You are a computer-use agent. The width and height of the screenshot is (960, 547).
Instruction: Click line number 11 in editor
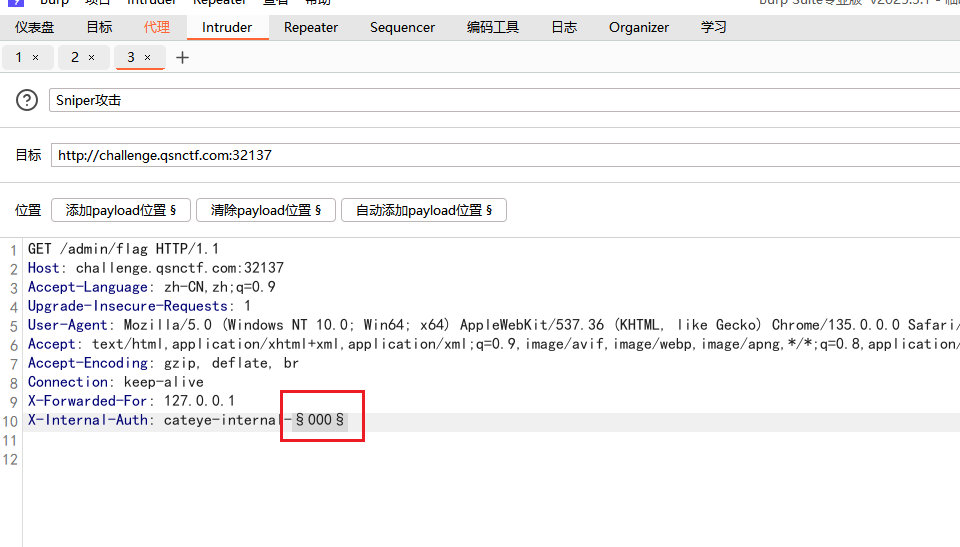point(10,440)
